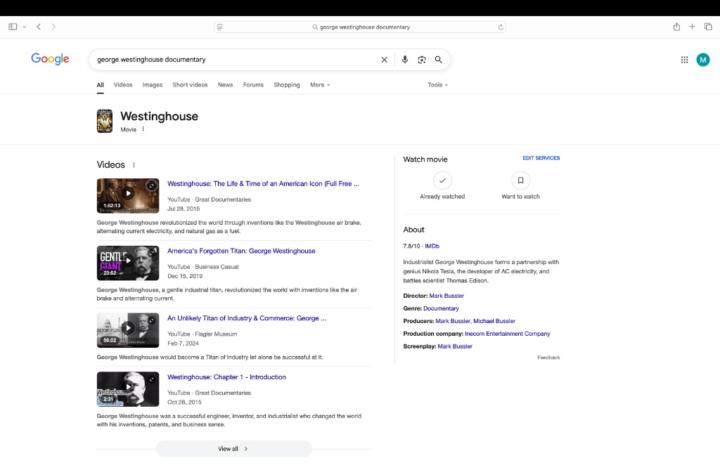Click the microphone voice search icon
720x465 pixels.
[405, 60]
